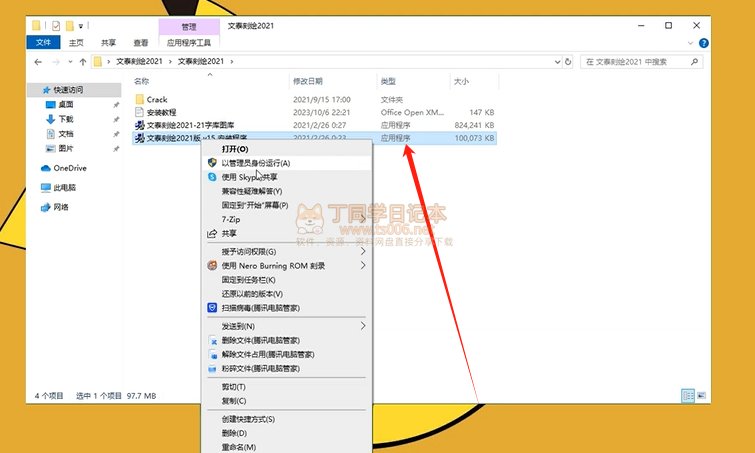Open the address bar history dropdown
This screenshot has width=755, height=453.
click(x=558, y=62)
